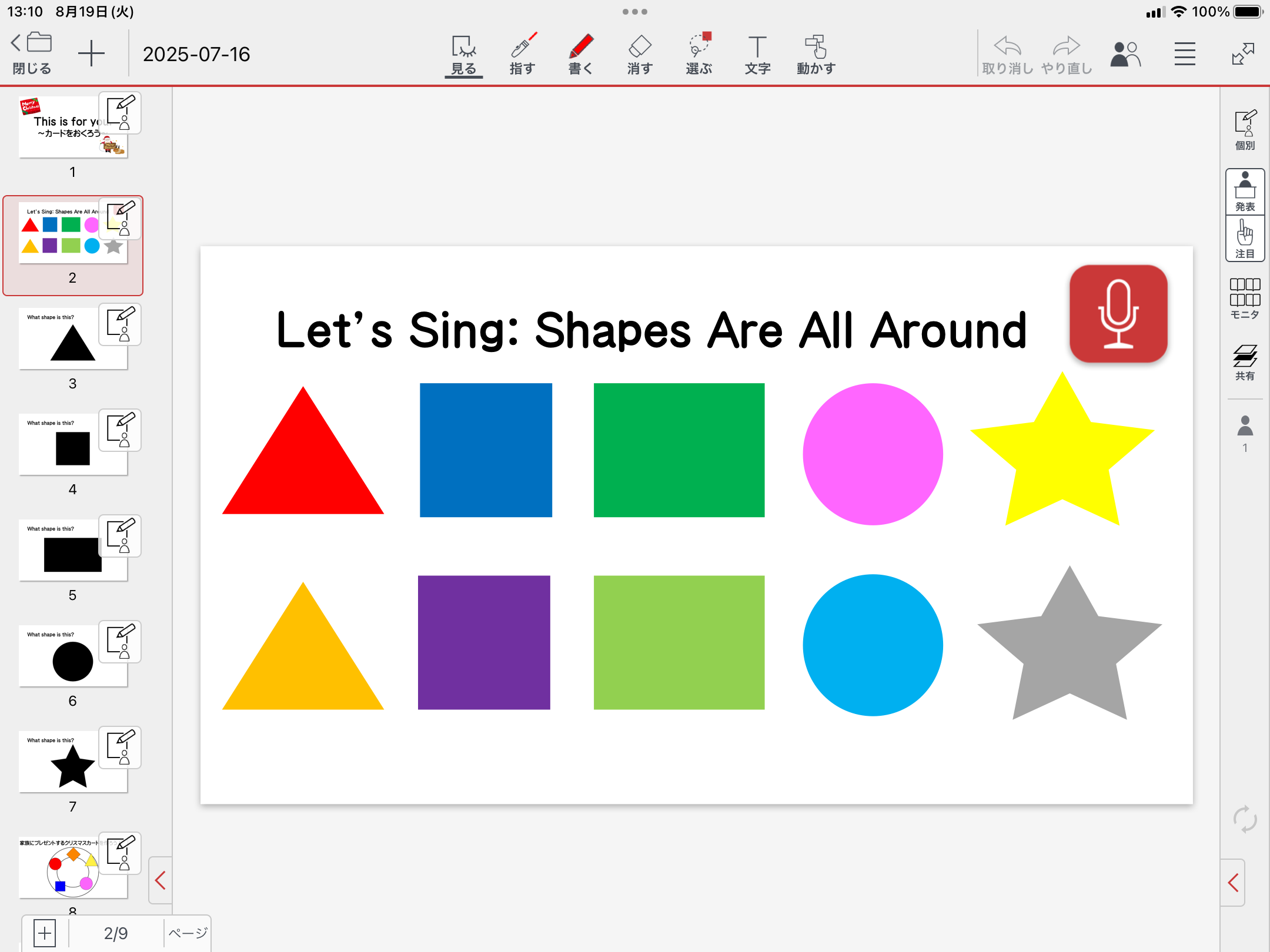Open the ページ page menu tab
1270x952 pixels.
(x=188, y=933)
